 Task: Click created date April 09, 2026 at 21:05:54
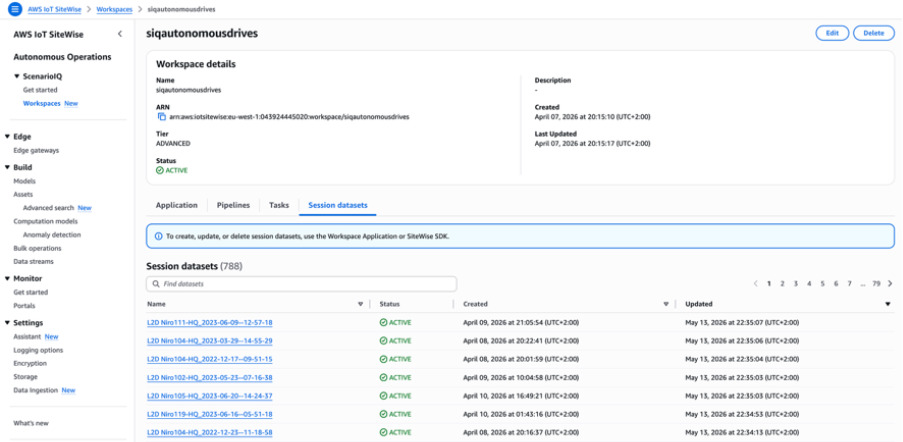521,322
